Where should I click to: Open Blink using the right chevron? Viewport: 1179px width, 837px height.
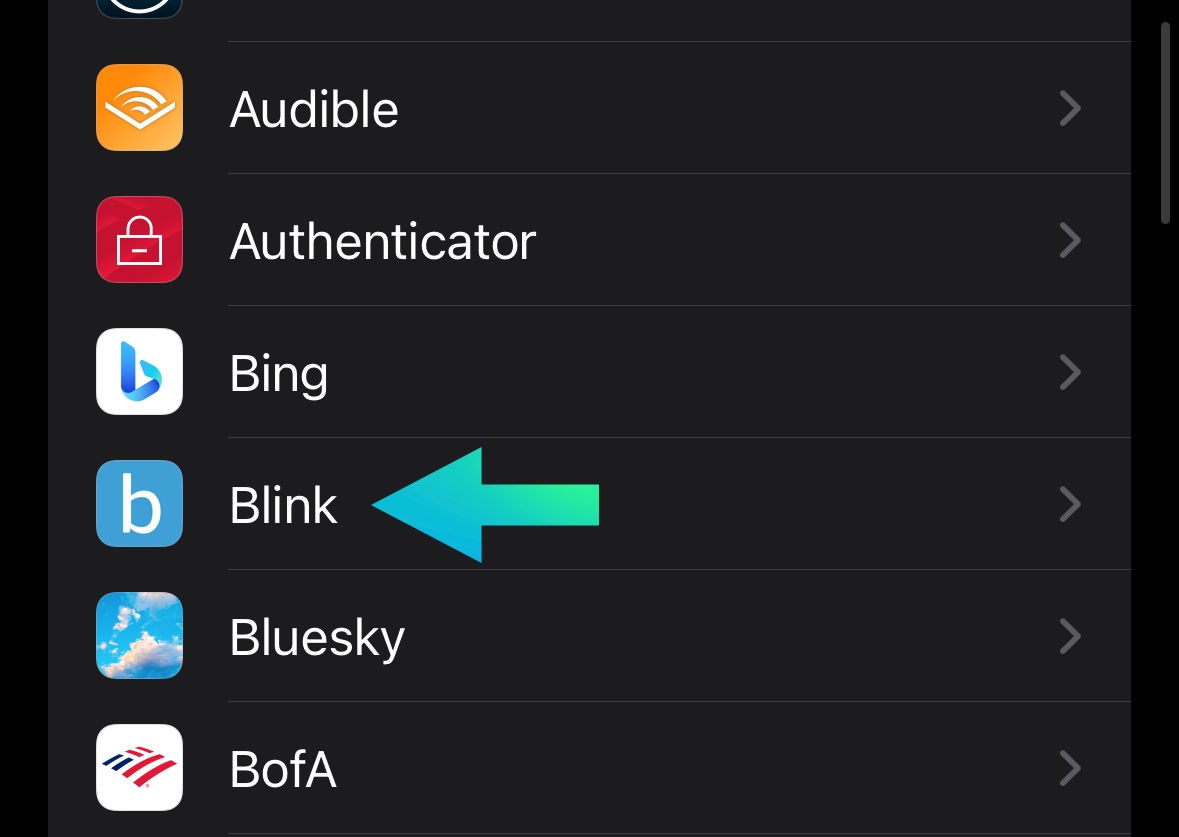tap(1070, 504)
